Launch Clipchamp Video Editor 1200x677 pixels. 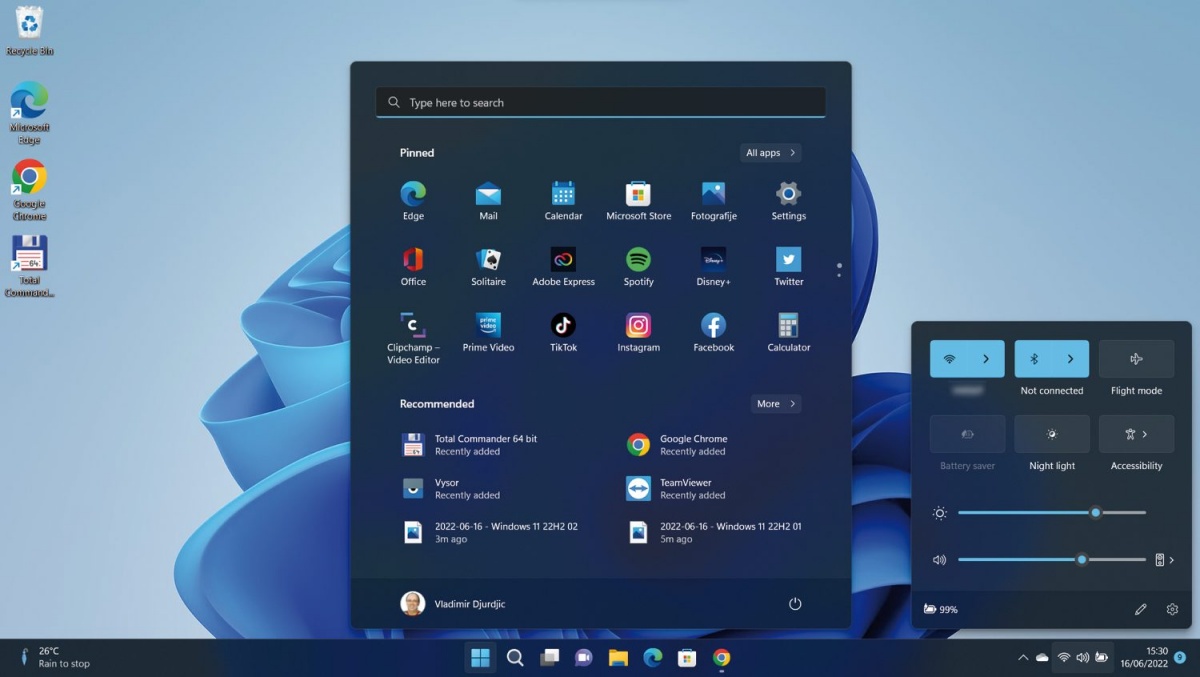pos(413,338)
